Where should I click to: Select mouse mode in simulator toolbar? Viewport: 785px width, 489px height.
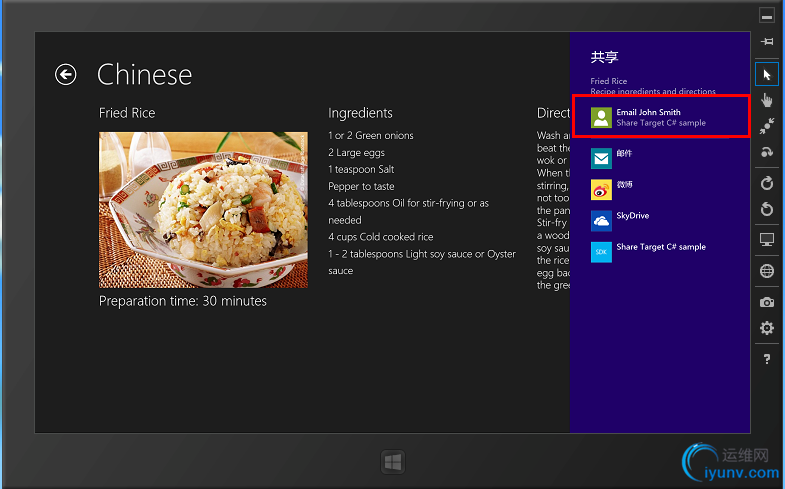[x=766, y=75]
